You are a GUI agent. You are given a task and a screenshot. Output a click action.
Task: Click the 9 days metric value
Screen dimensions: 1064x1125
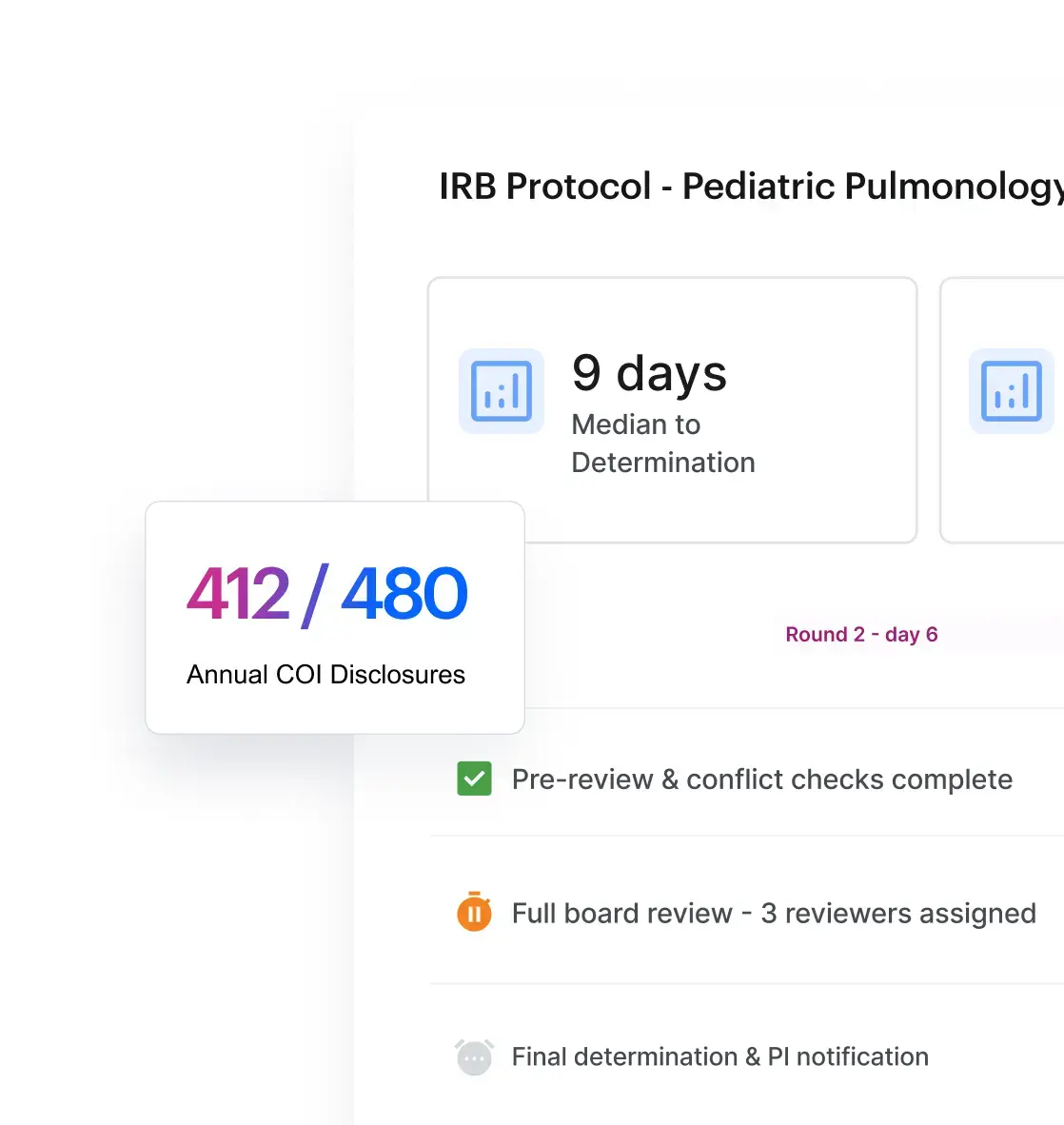[x=649, y=373]
